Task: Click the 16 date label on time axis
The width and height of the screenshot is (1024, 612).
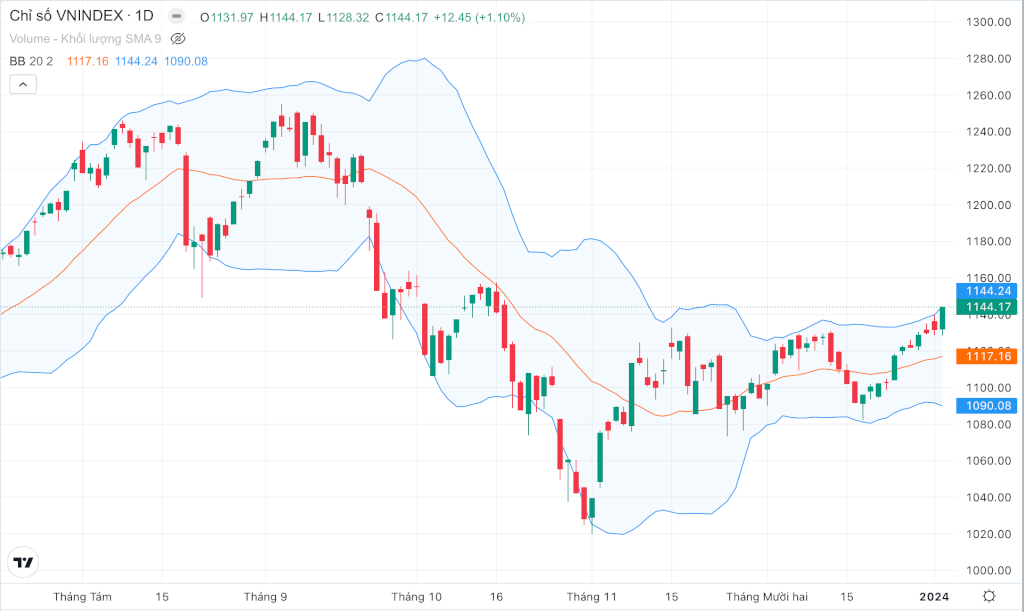Action: pos(496,597)
